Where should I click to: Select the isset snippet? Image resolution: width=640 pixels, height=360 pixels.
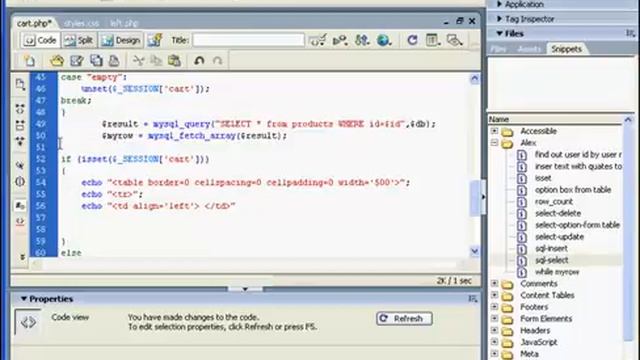[543, 178]
